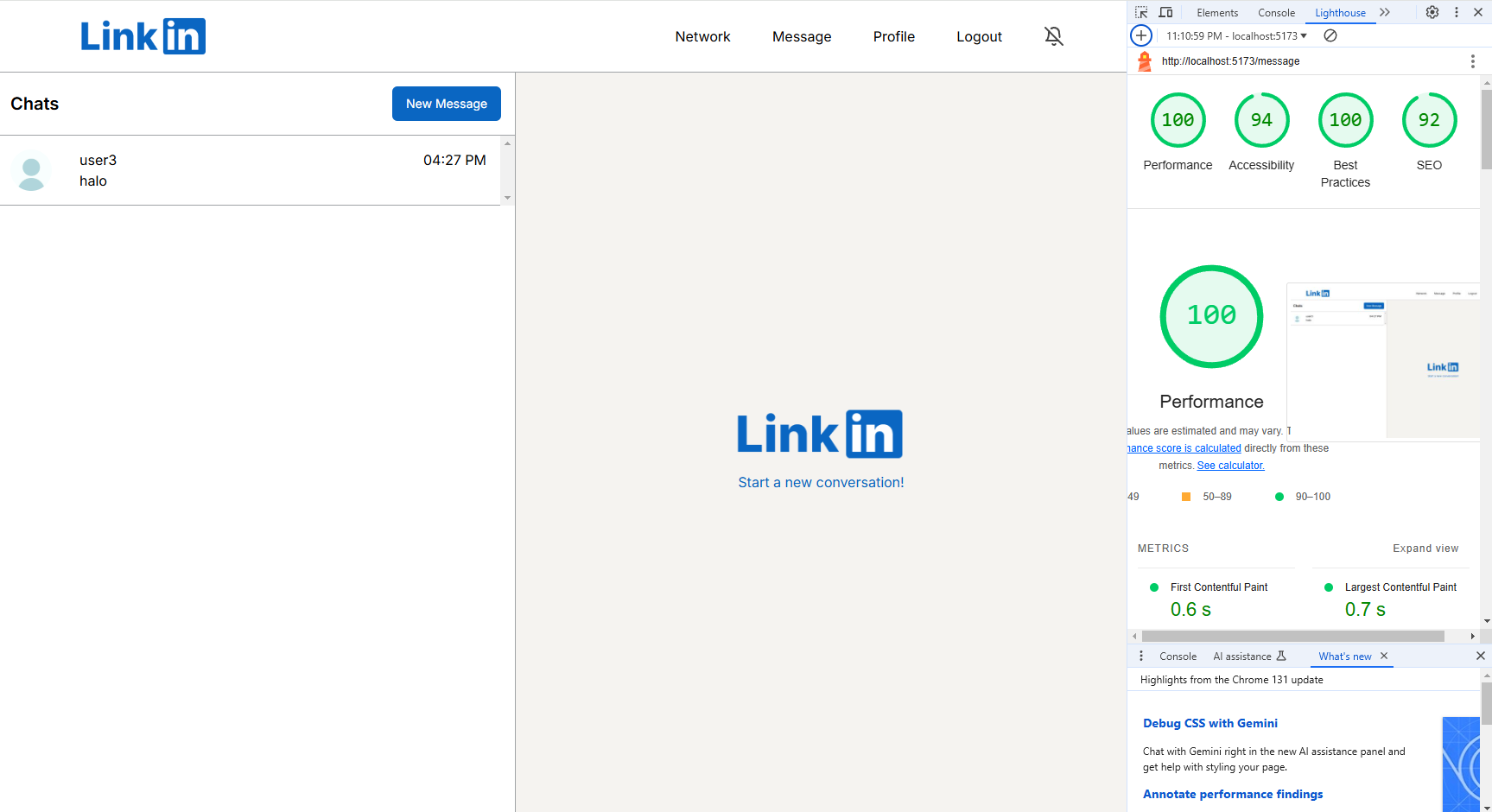Viewport: 1492px width, 812px height.
Task: Click the Lighthouse horizontal scrollbar
Action: click(1292, 636)
